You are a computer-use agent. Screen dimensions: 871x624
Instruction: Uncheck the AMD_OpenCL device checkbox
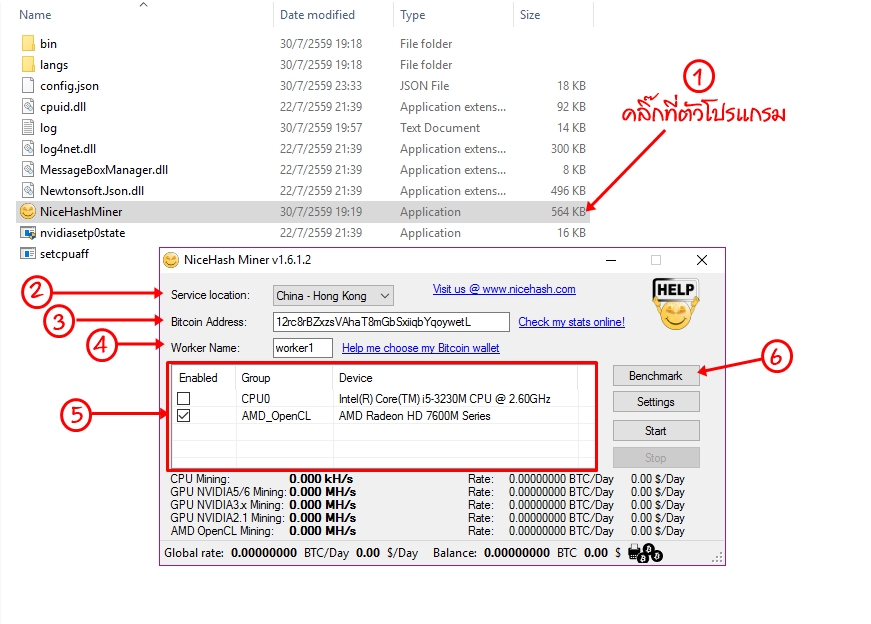pos(183,416)
